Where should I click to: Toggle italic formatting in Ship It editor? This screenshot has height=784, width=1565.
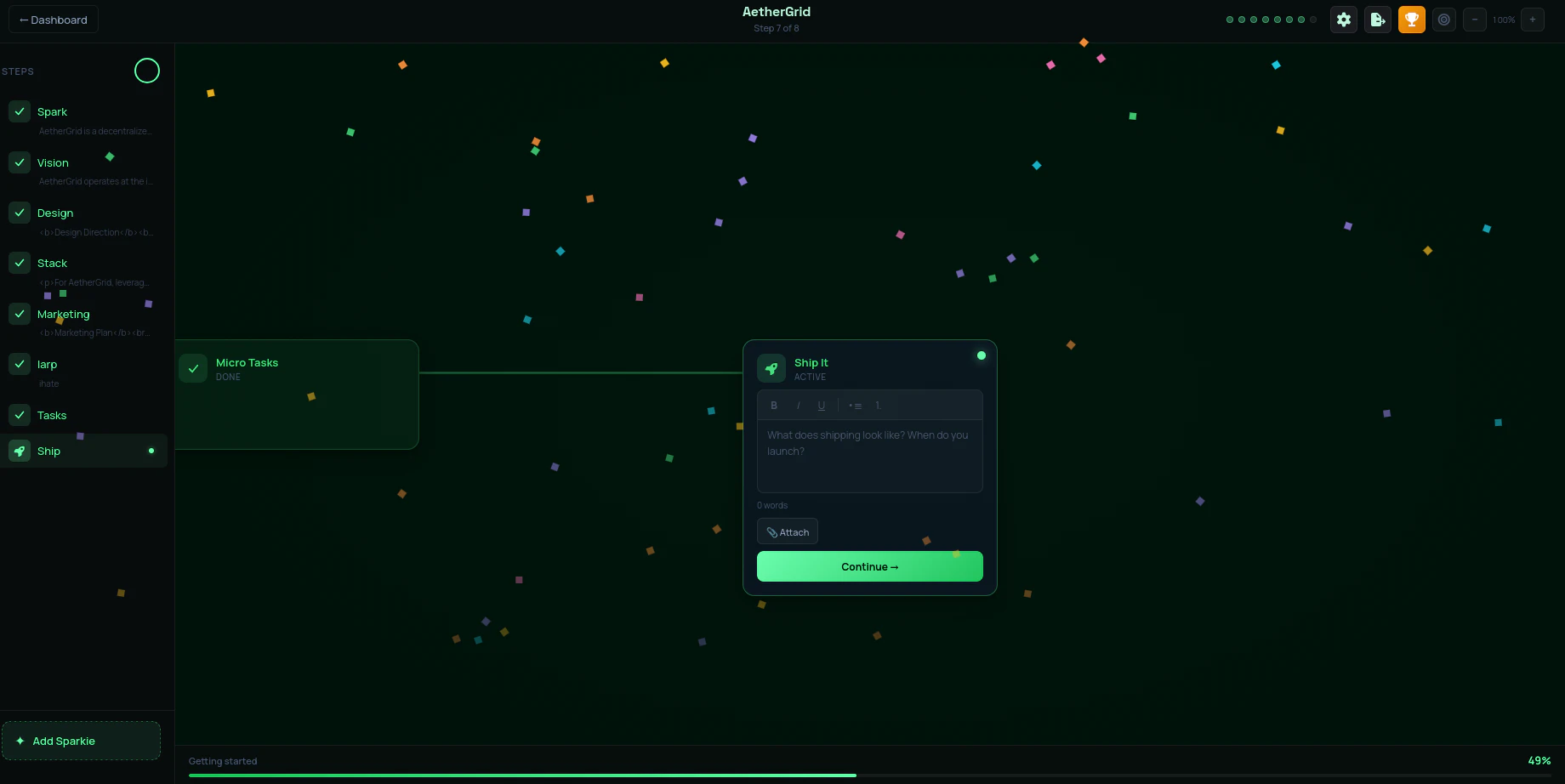coord(798,406)
